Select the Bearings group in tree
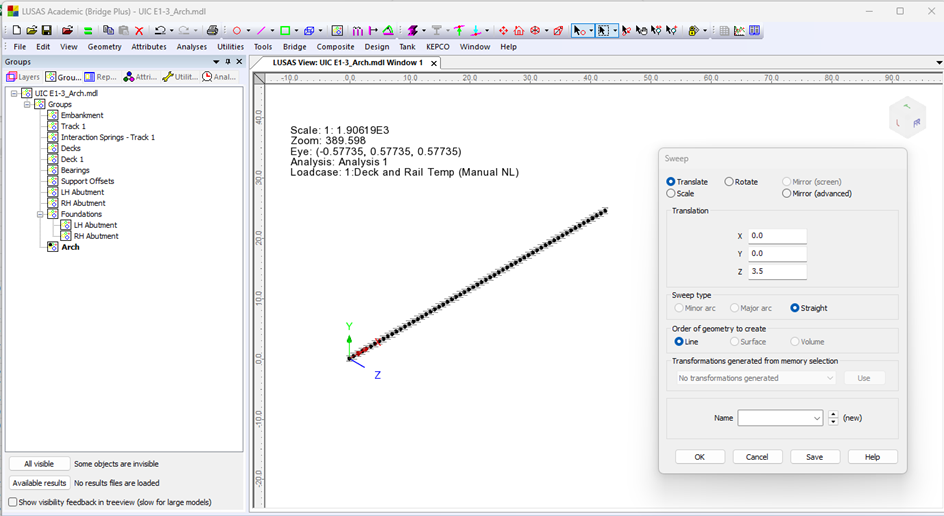This screenshot has height=516, width=944. pyautogui.click(x=75, y=170)
